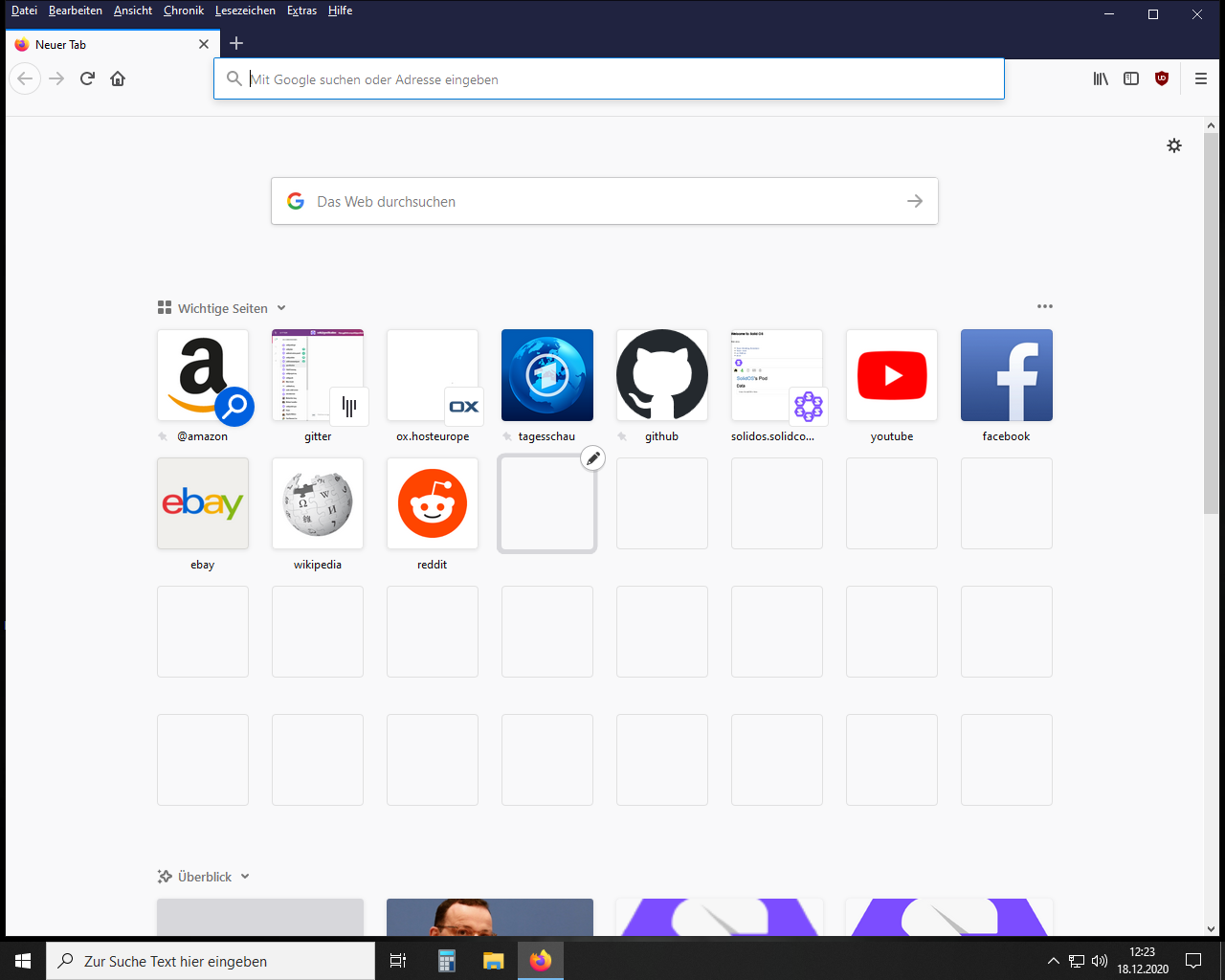Edit the empty tile with pencil icon

point(593,458)
